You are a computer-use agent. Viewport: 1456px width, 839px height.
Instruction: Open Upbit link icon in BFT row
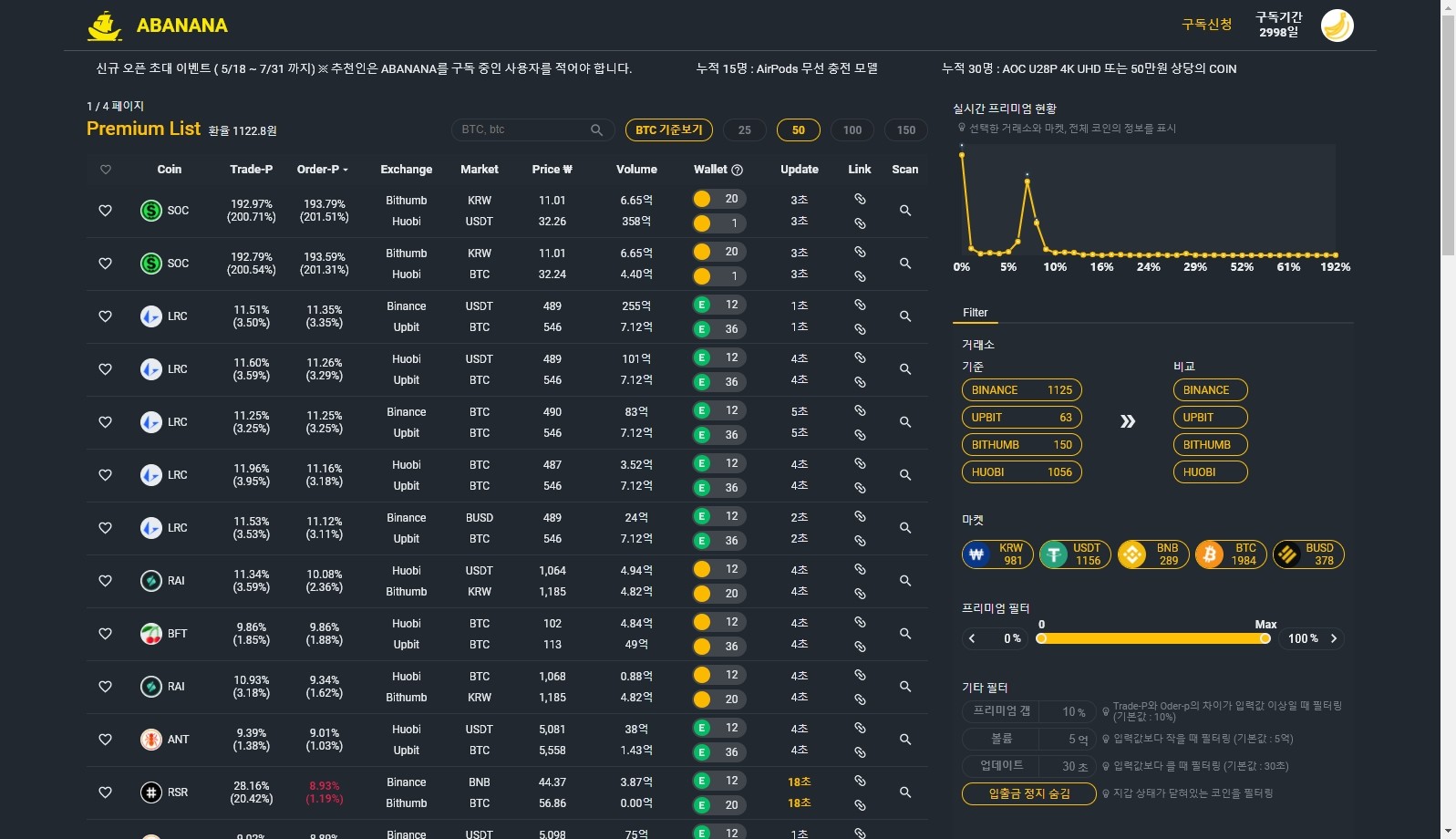[x=860, y=647]
